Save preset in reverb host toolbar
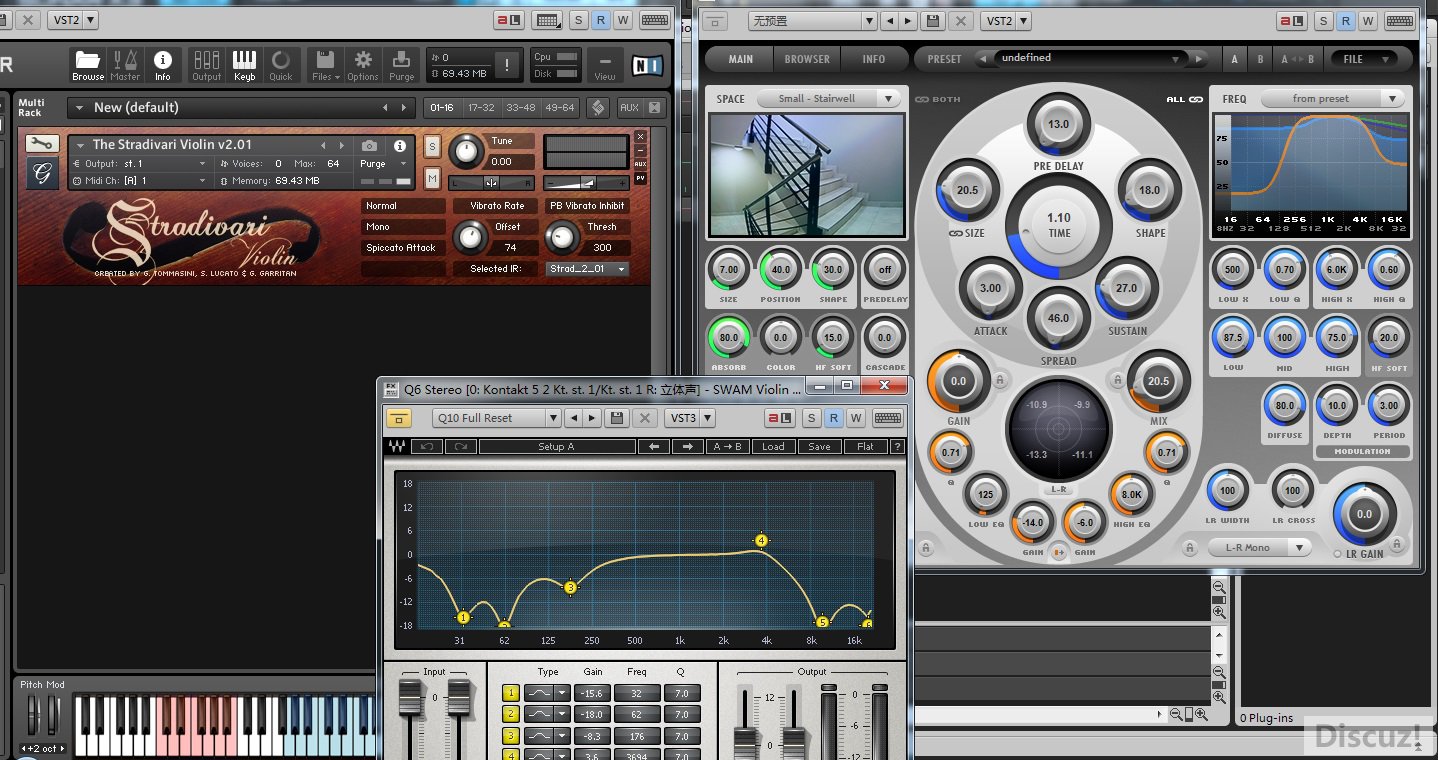This screenshot has width=1438, height=760. click(x=933, y=20)
